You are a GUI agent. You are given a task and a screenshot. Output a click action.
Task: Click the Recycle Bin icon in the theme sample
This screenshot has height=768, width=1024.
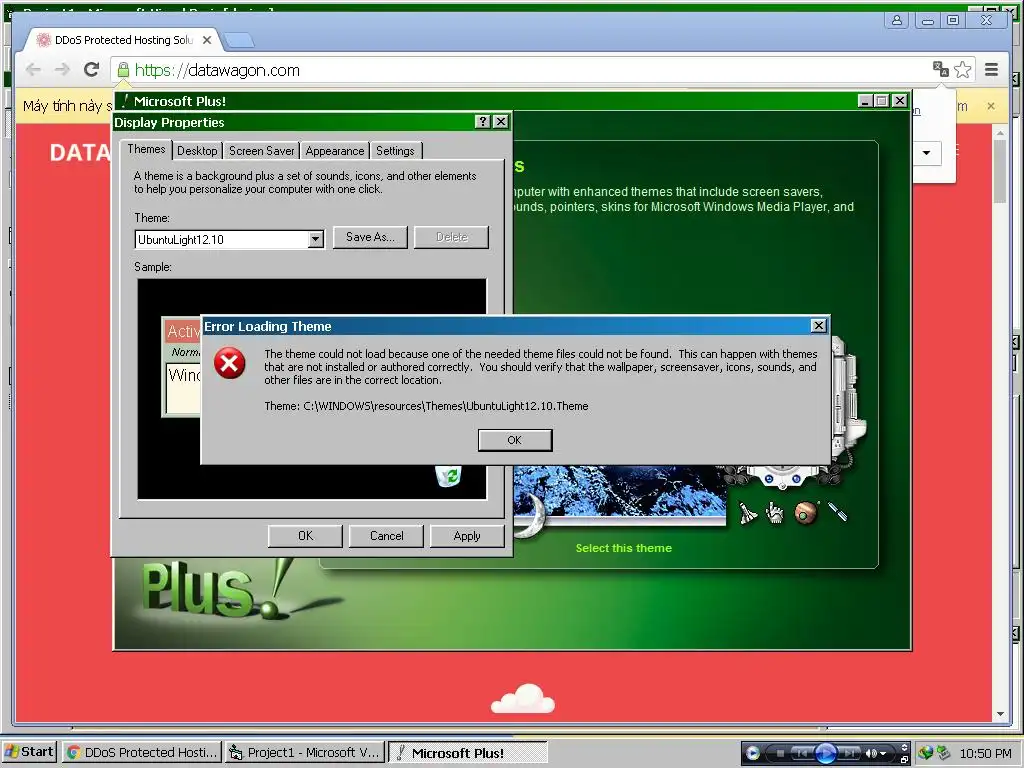[x=449, y=476]
